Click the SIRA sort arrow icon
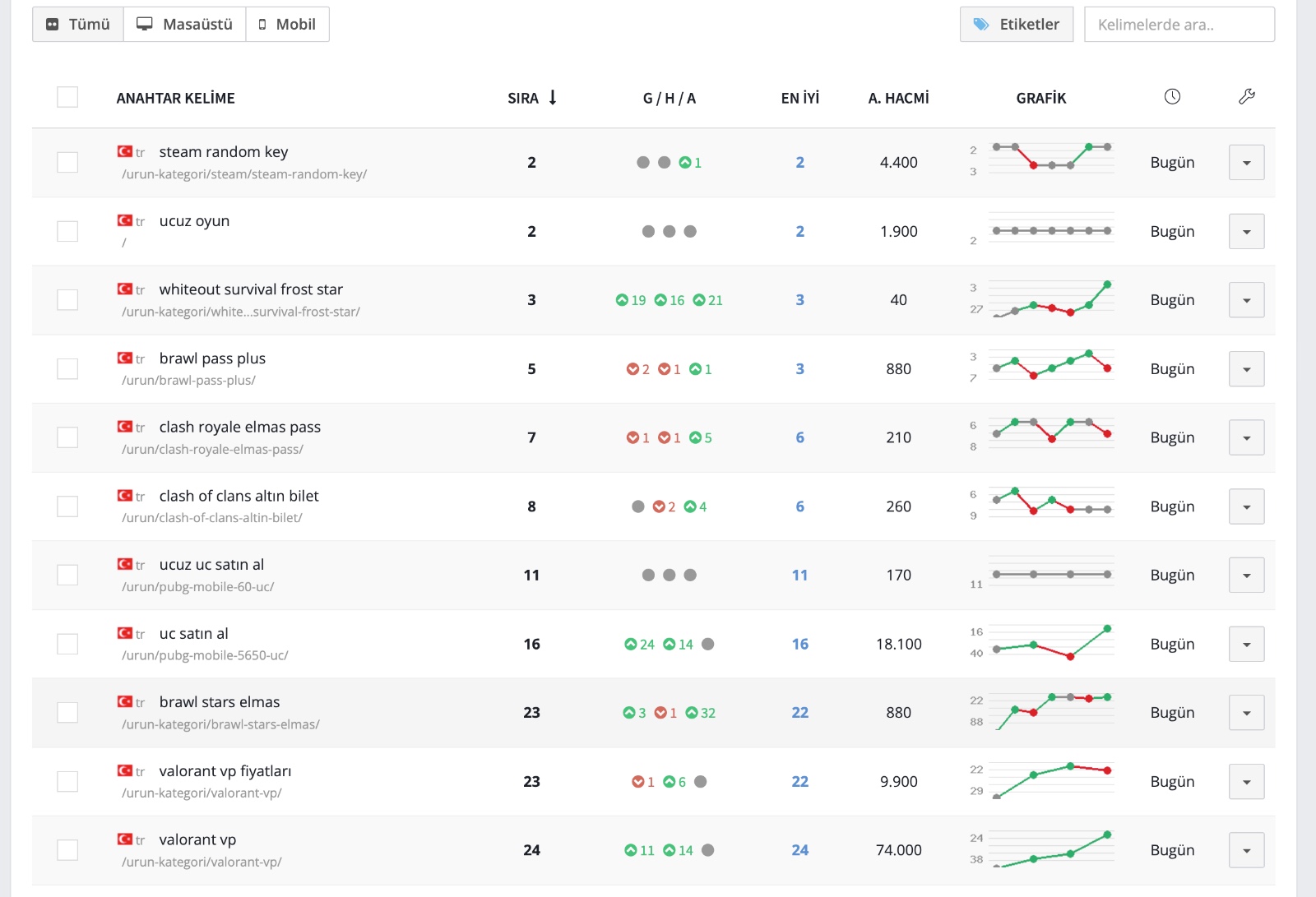The width and height of the screenshot is (1316, 897). [x=553, y=98]
